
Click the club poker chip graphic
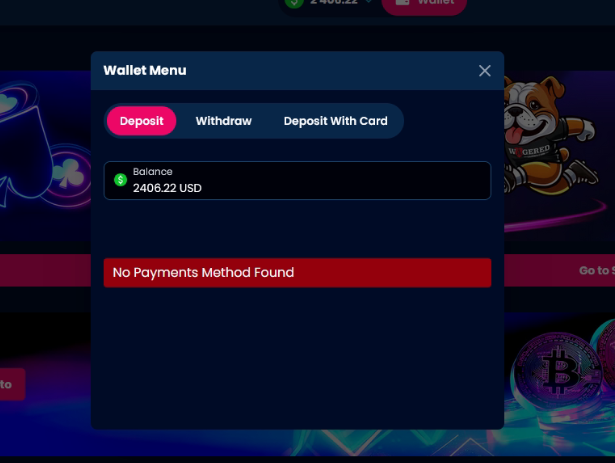tap(69, 173)
